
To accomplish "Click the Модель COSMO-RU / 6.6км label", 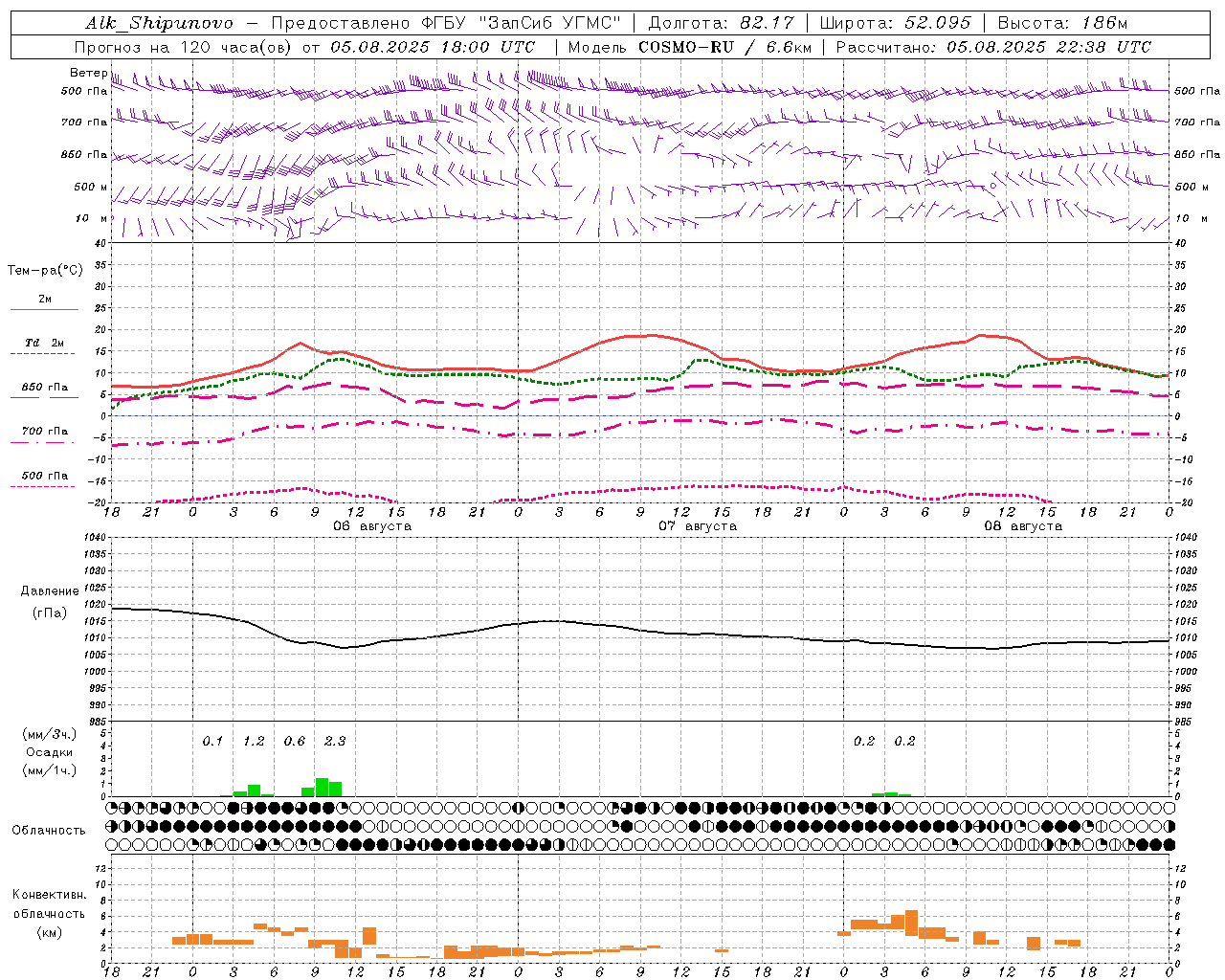I will pos(690,47).
